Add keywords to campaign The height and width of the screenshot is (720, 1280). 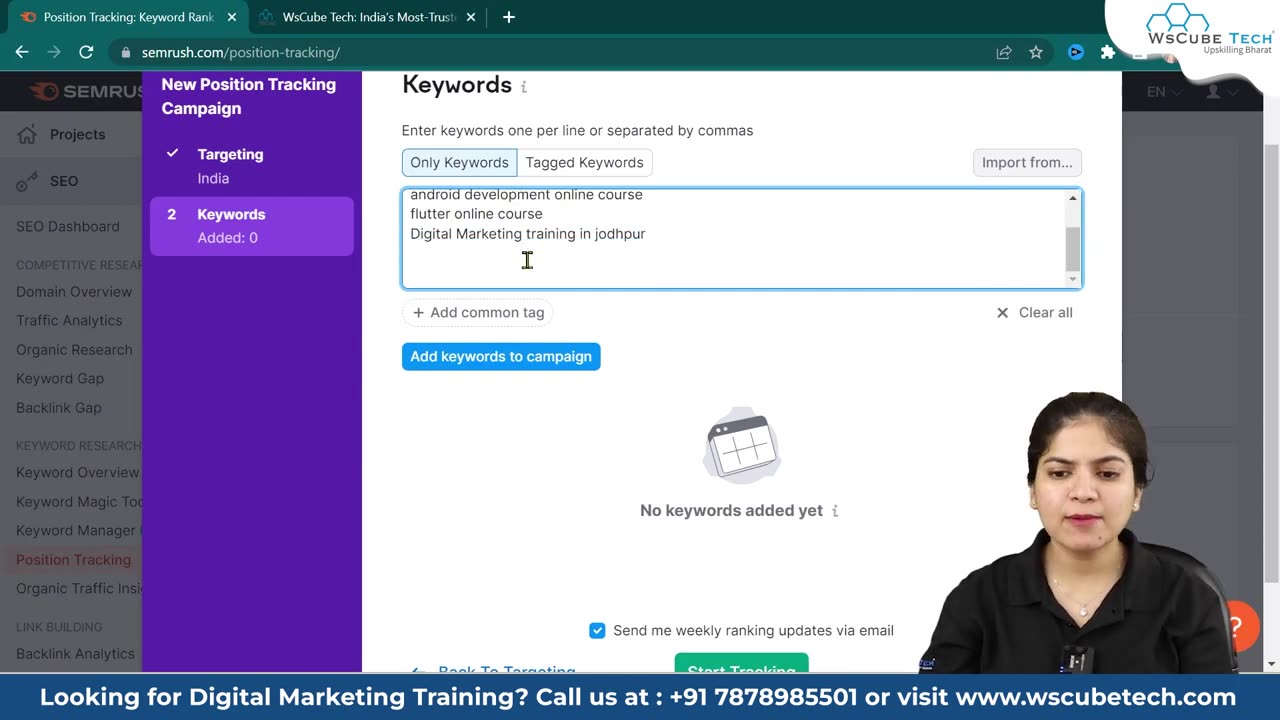click(x=501, y=356)
